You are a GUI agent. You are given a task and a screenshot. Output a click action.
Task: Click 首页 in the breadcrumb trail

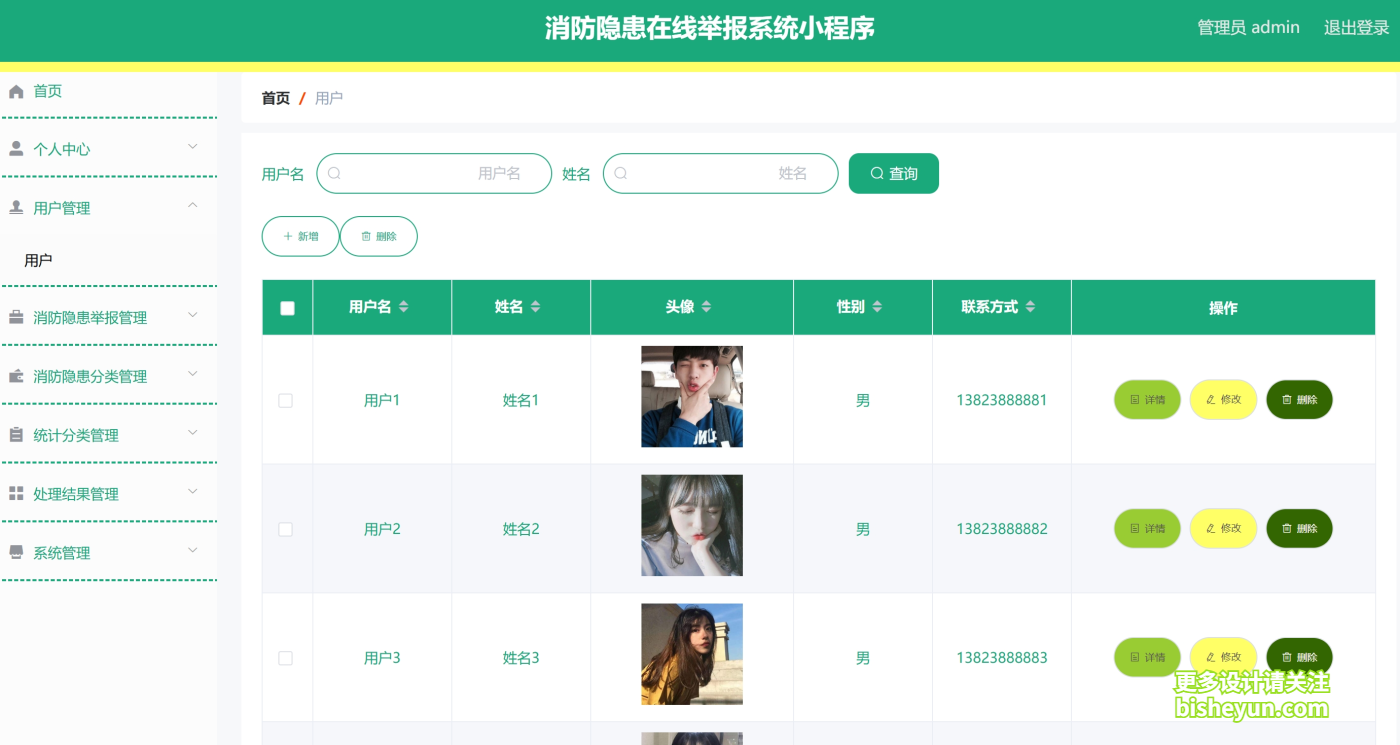click(274, 97)
